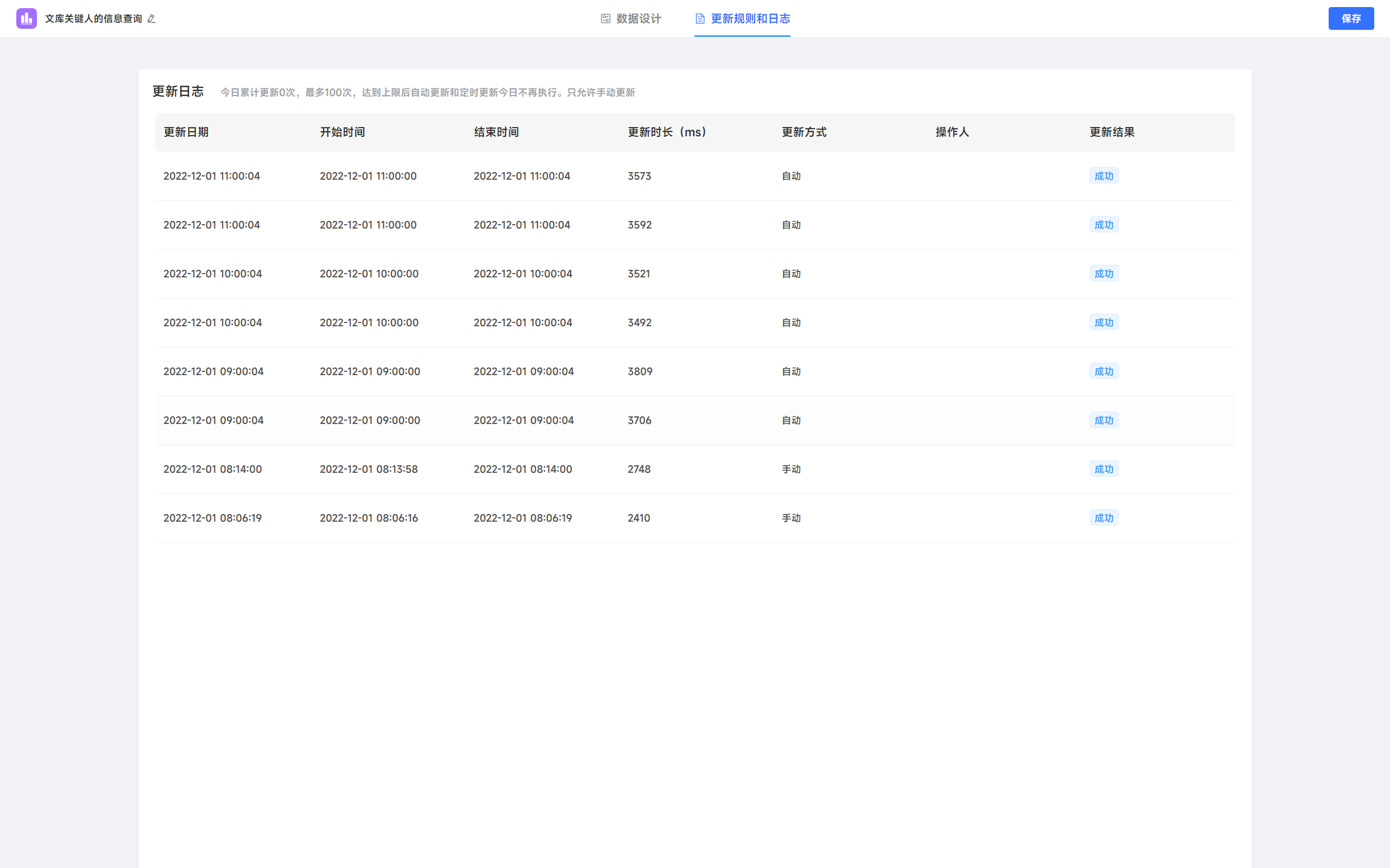Click the 成功 tag in the 3592 row
This screenshot has height=868, width=1390.
point(1104,224)
